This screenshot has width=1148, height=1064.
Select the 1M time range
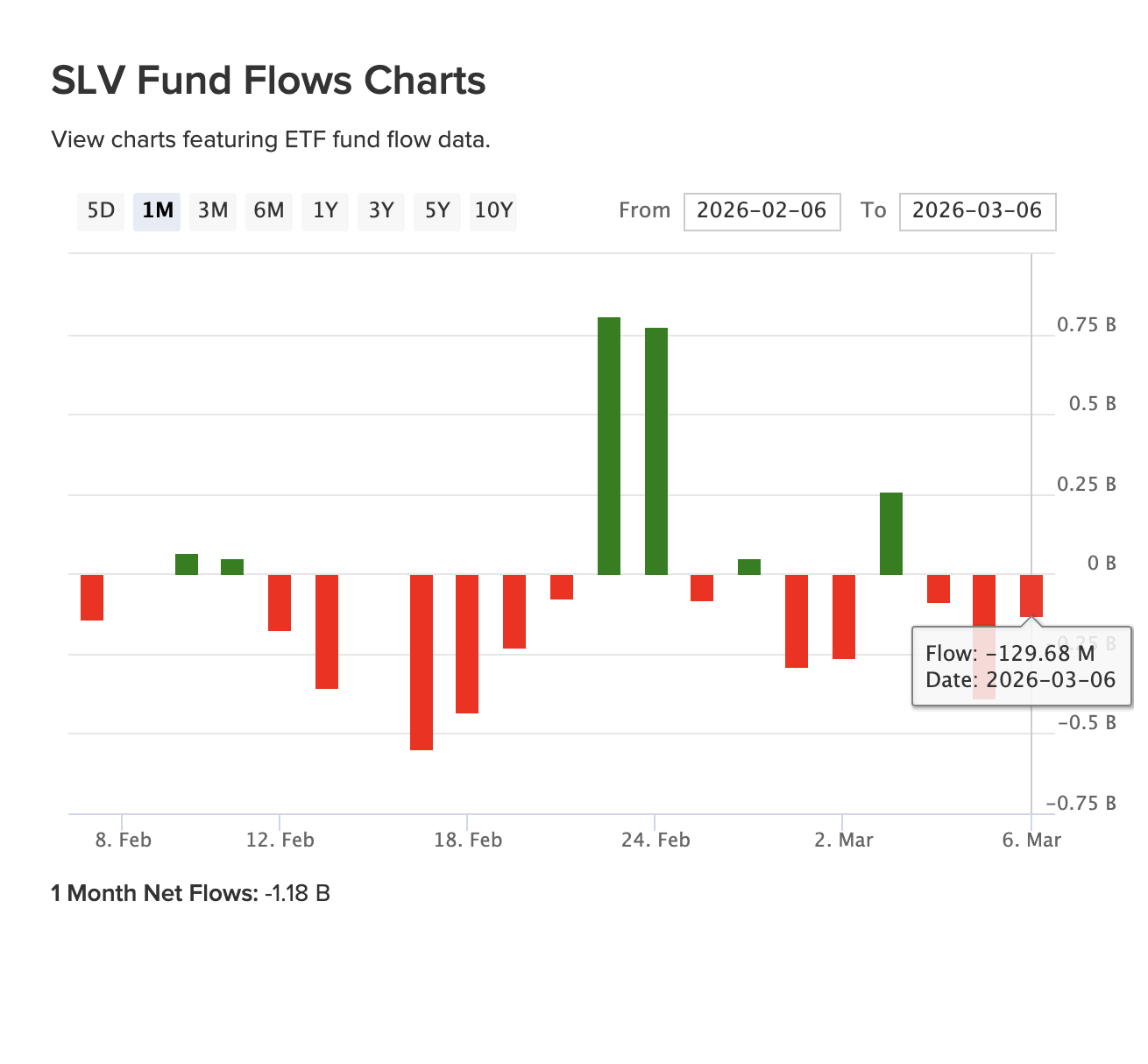pos(156,210)
